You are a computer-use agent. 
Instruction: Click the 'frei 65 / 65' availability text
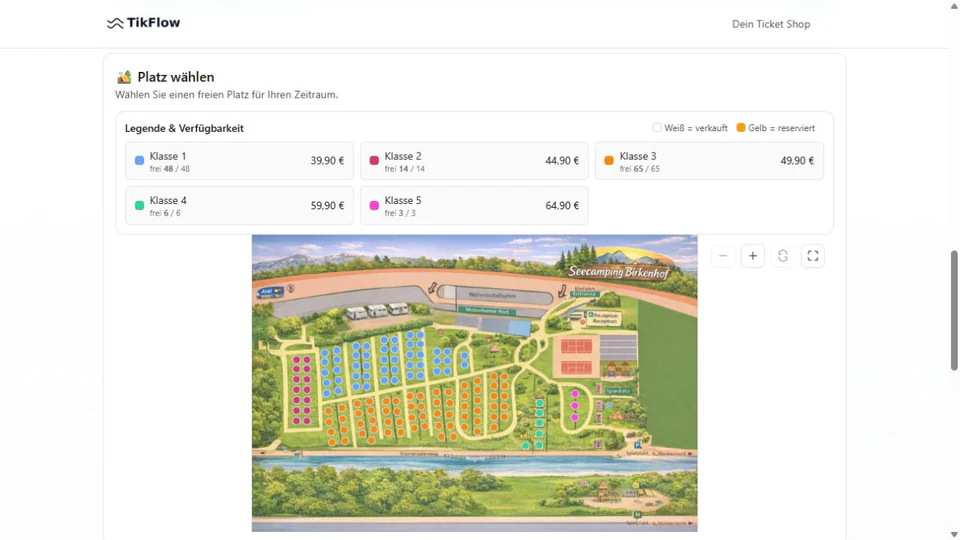640,169
